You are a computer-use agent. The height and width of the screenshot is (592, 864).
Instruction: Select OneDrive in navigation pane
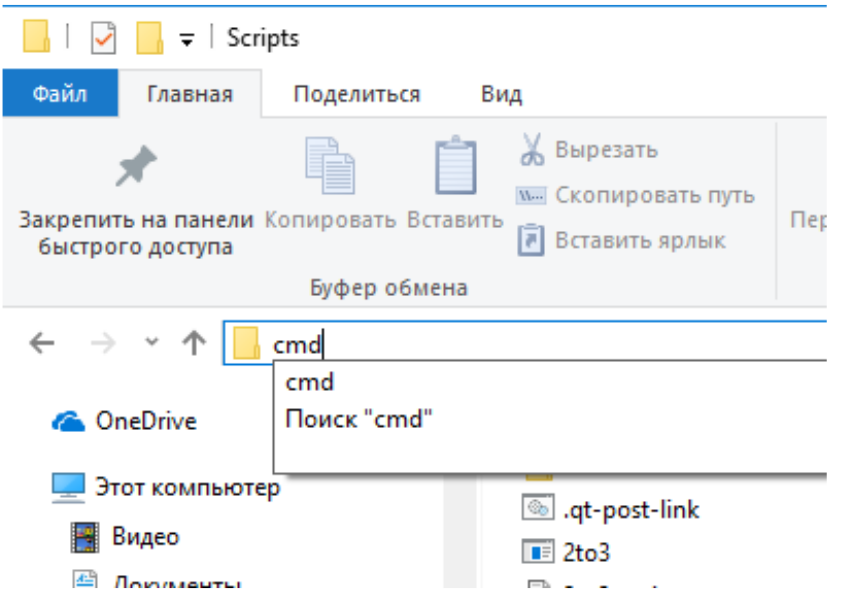click(x=145, y=421)
